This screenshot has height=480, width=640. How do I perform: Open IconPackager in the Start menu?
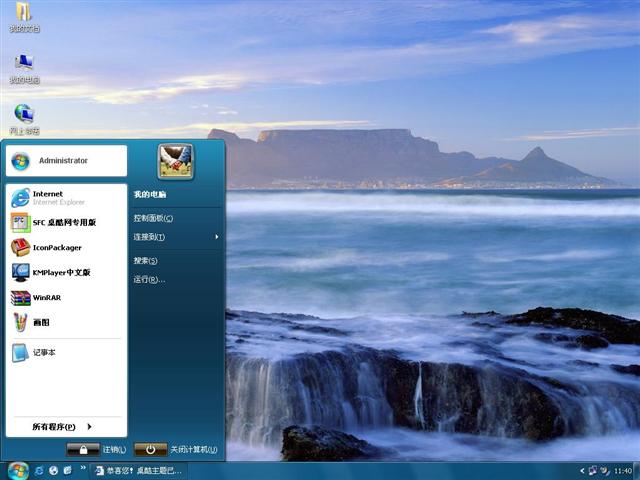click(56, 247)
